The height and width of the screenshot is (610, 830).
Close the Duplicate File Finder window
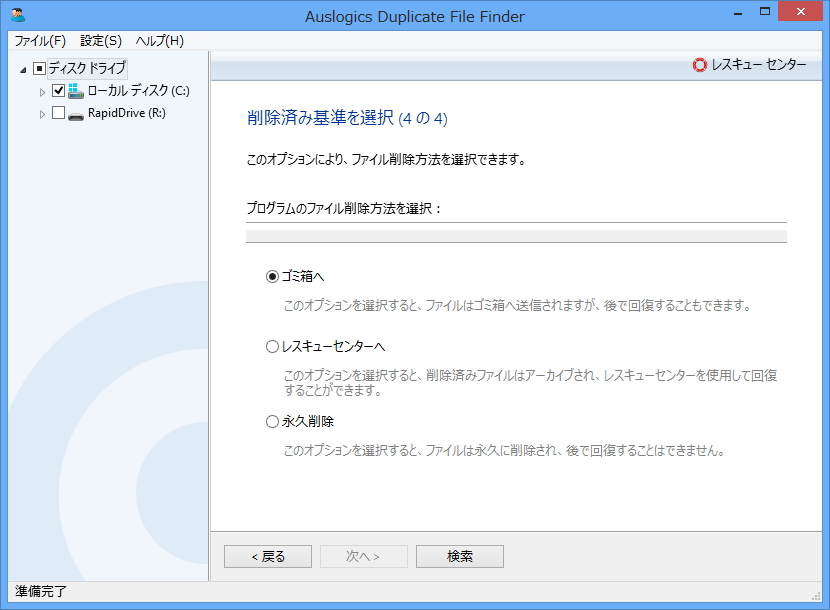800,12
